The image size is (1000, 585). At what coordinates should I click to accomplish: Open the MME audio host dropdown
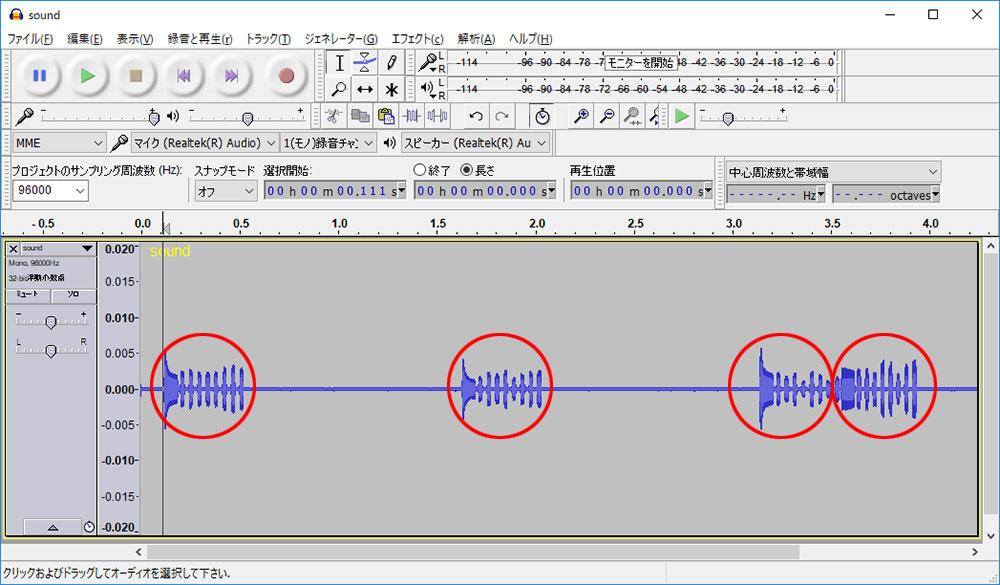(x=58, y=143)
